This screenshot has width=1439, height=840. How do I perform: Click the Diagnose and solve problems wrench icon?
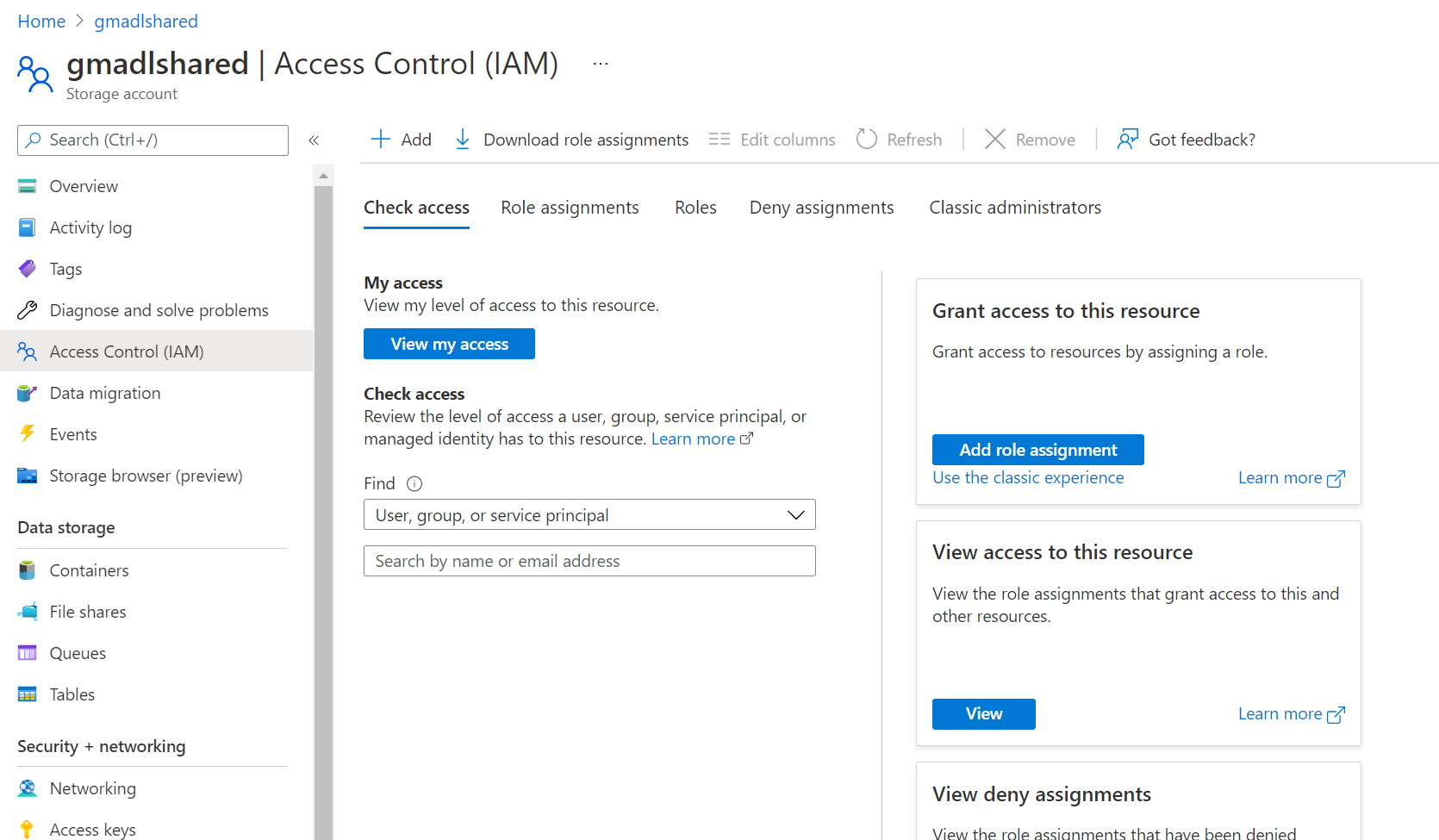(28, 310)
